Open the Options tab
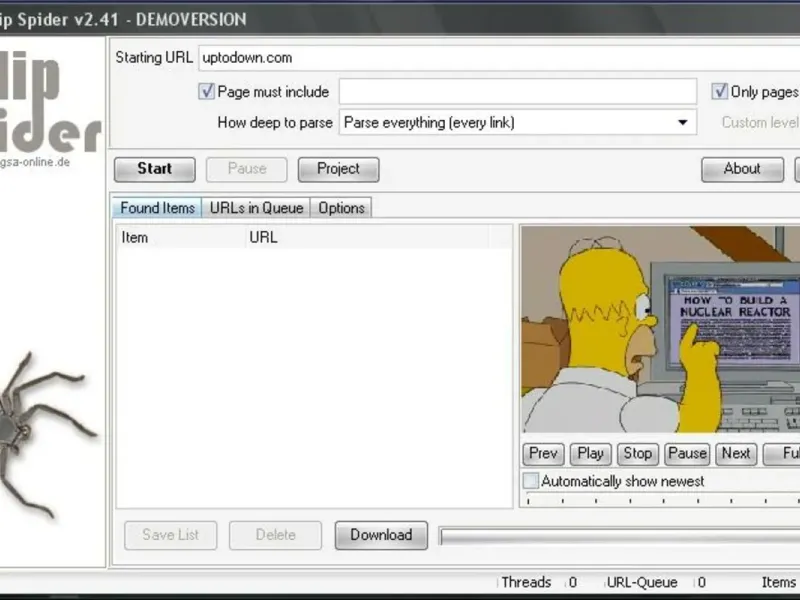 click(341, 208)
